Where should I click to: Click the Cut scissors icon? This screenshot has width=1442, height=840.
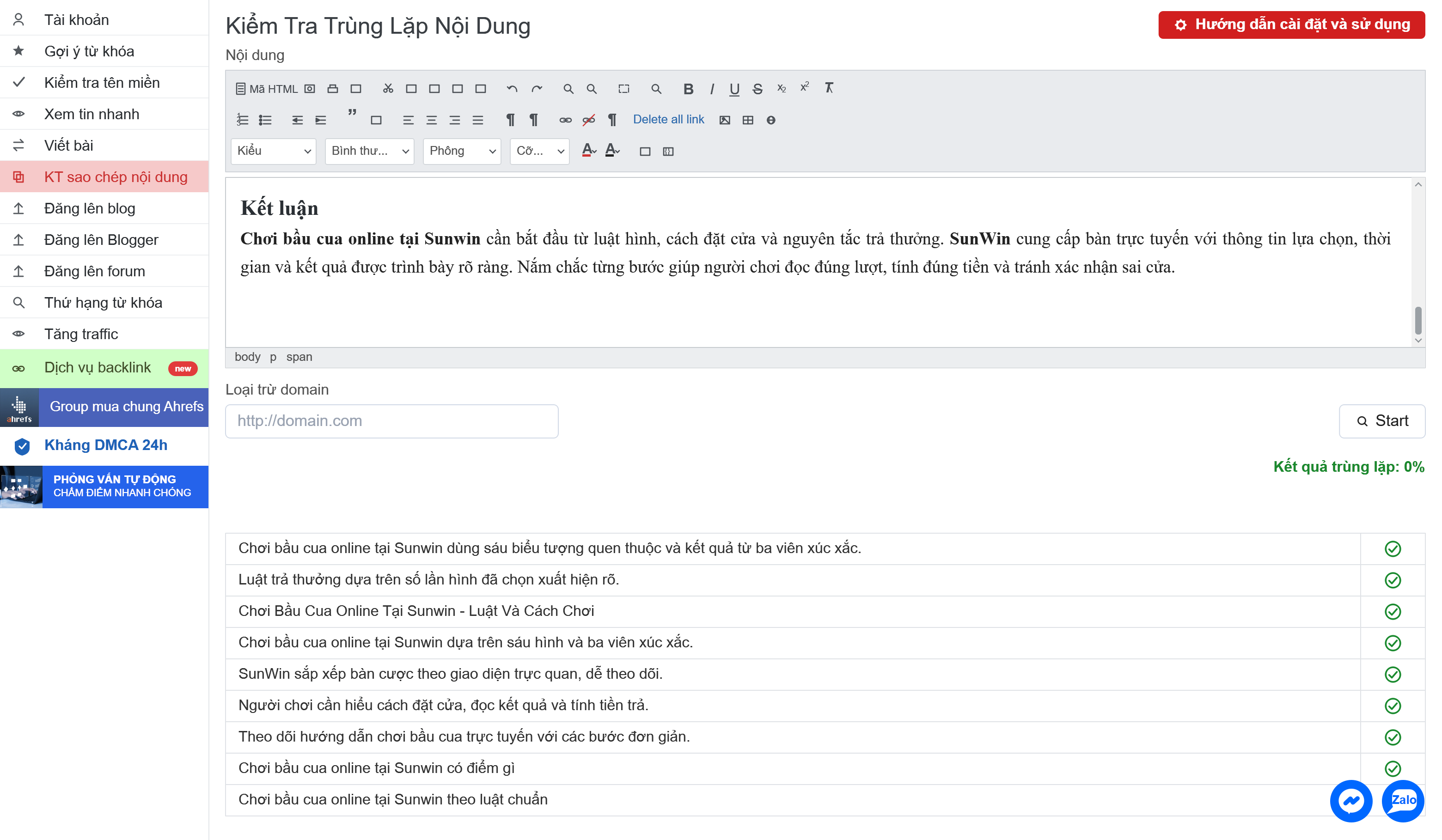pyautogui.click(x=388, y=89)
